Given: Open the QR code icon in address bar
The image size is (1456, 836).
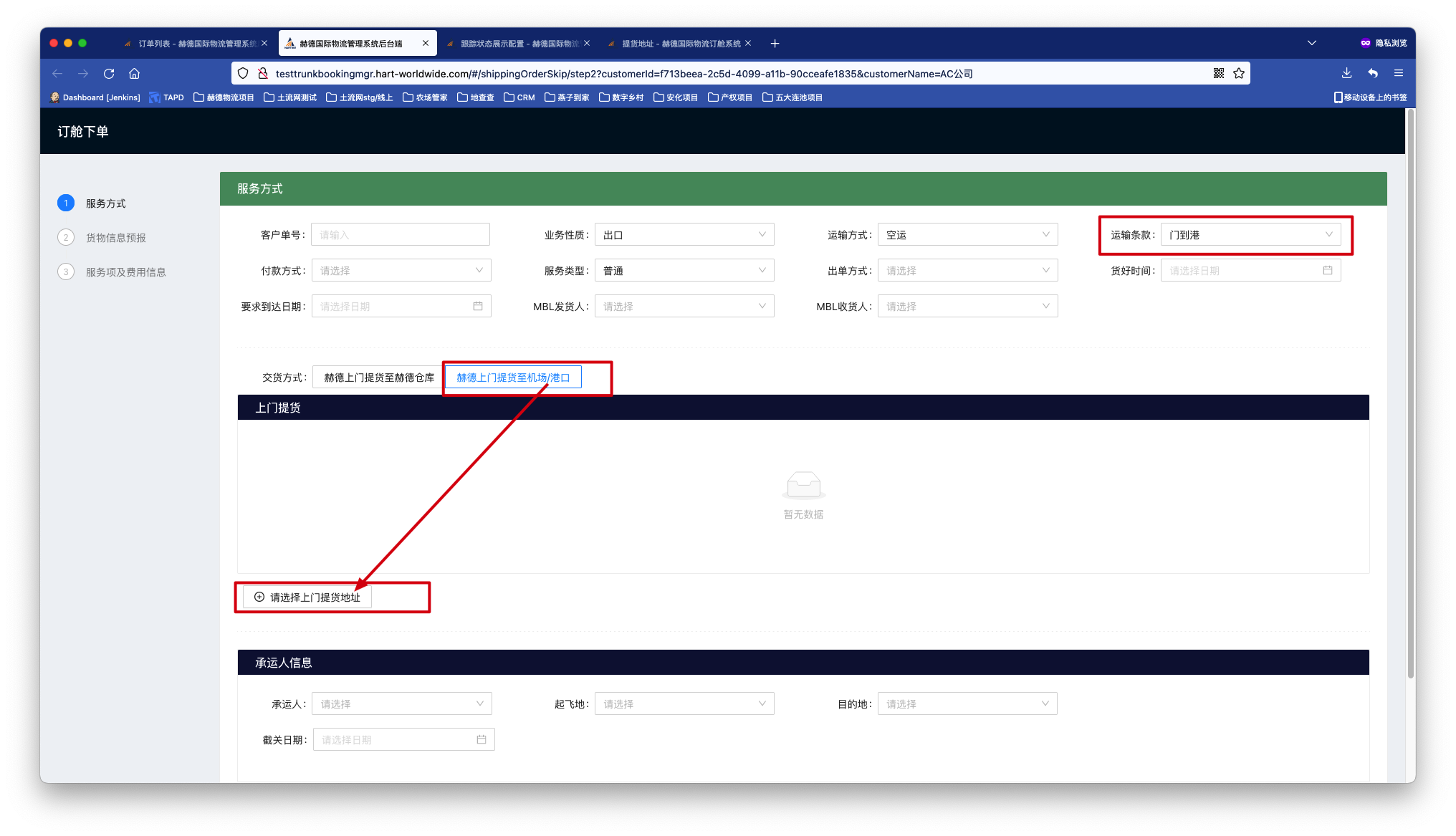Looking at the screenshot, I should [1219, 73].
